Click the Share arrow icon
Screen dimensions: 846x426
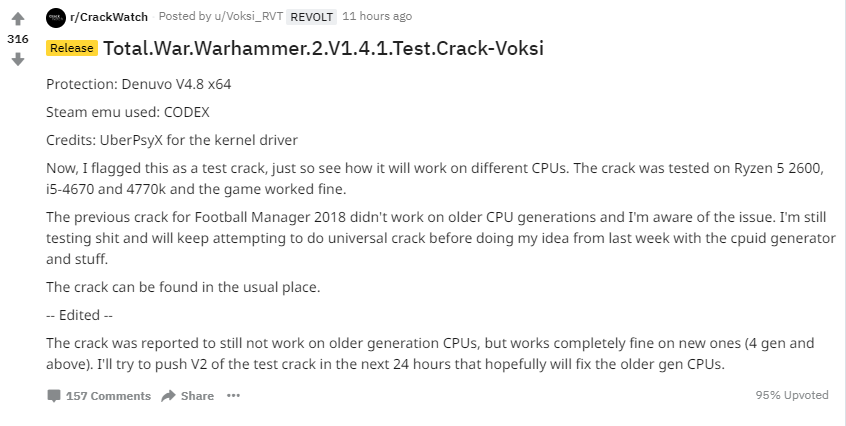point(168,396)
